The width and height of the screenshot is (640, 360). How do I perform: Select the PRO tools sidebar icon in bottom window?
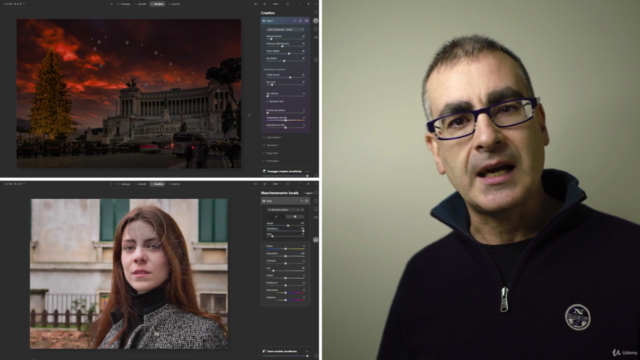[316, 217]
